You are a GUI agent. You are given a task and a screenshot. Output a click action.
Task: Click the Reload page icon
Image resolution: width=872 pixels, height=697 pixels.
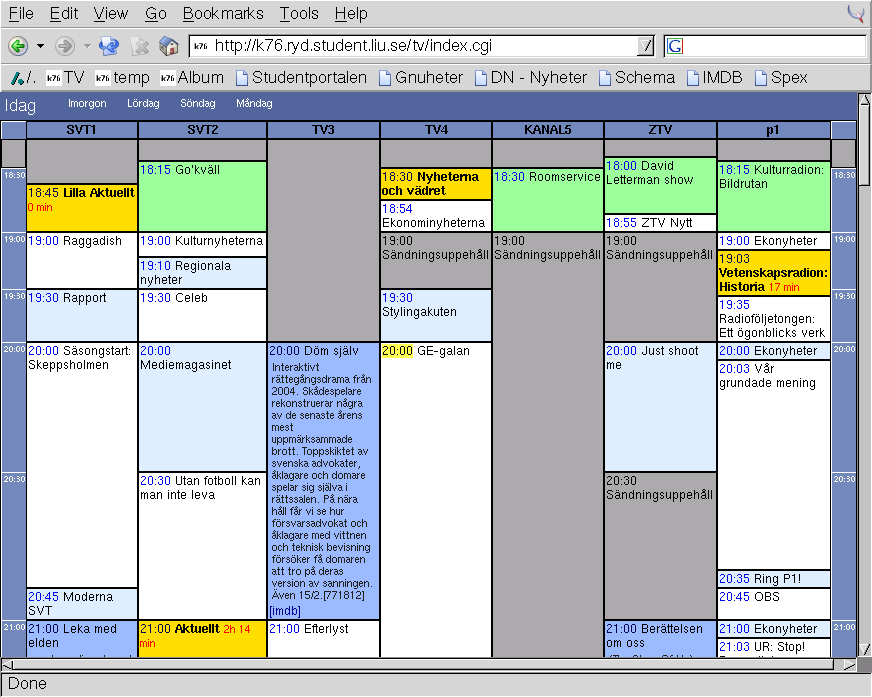click(109, 46)
